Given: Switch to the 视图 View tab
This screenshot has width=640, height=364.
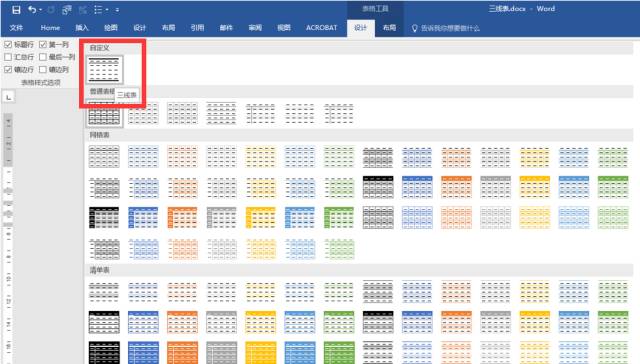Looking at the screenshot, I should click(x=284, y=28).
